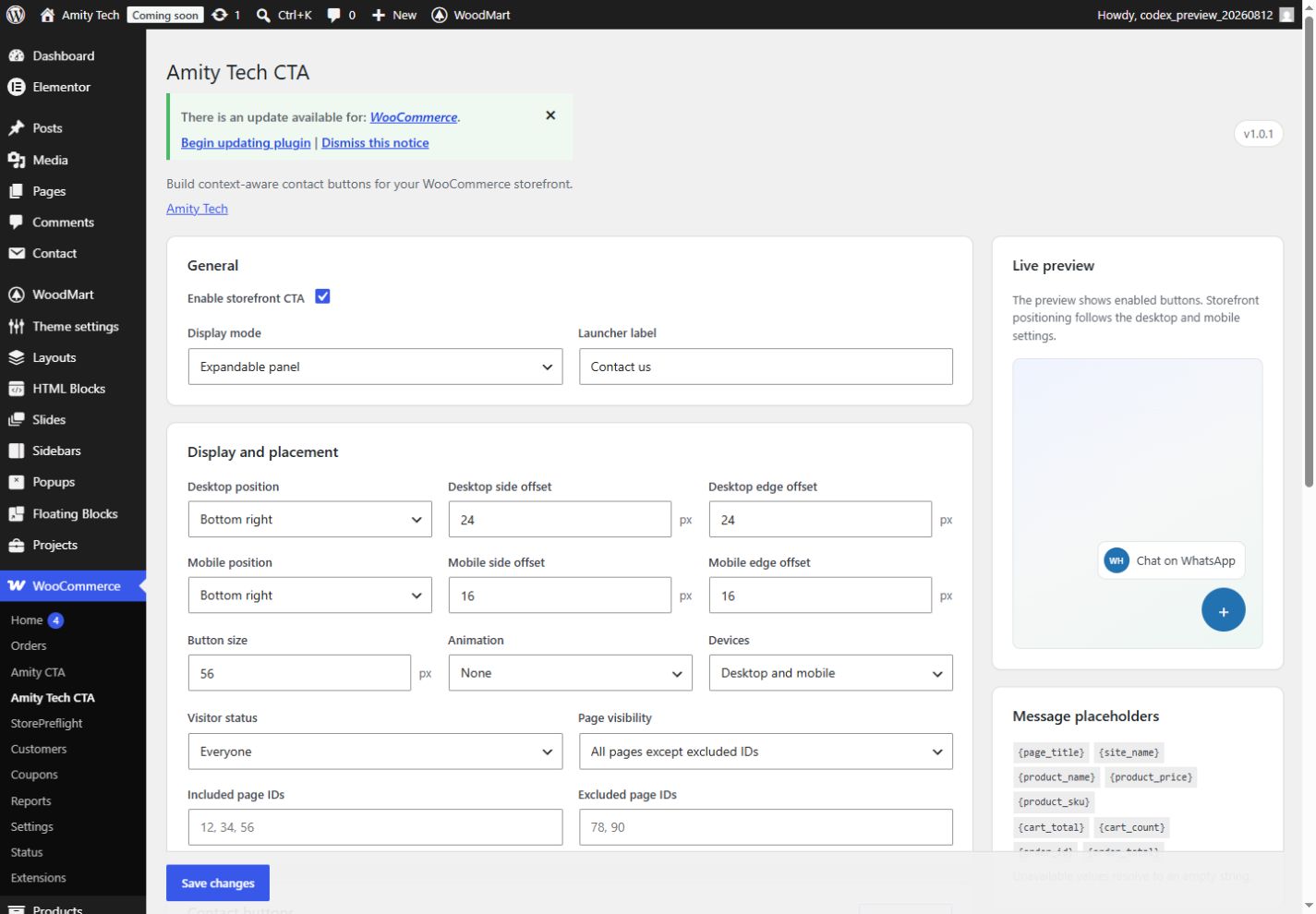1316x914 pixels.
Task: Click the {product_price} placeholder tag
Action: [1151, 777]
